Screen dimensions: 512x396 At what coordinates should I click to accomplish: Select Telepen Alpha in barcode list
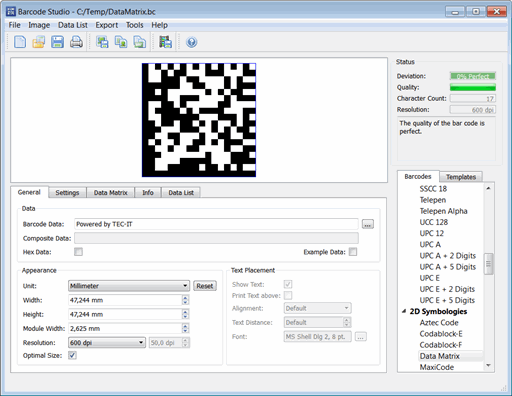click(x=443, y=211)
